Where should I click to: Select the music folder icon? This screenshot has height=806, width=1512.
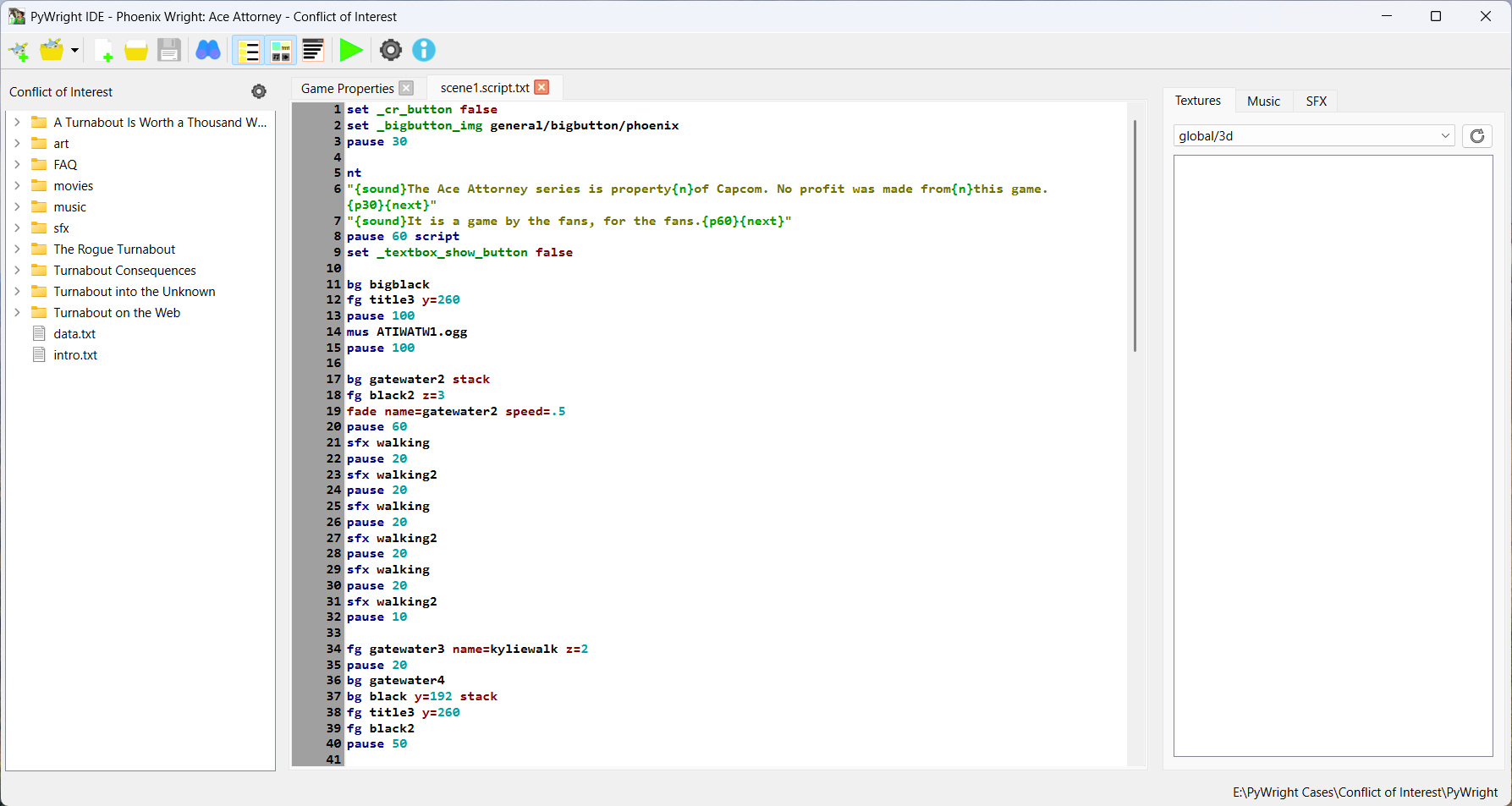[39, 207]
